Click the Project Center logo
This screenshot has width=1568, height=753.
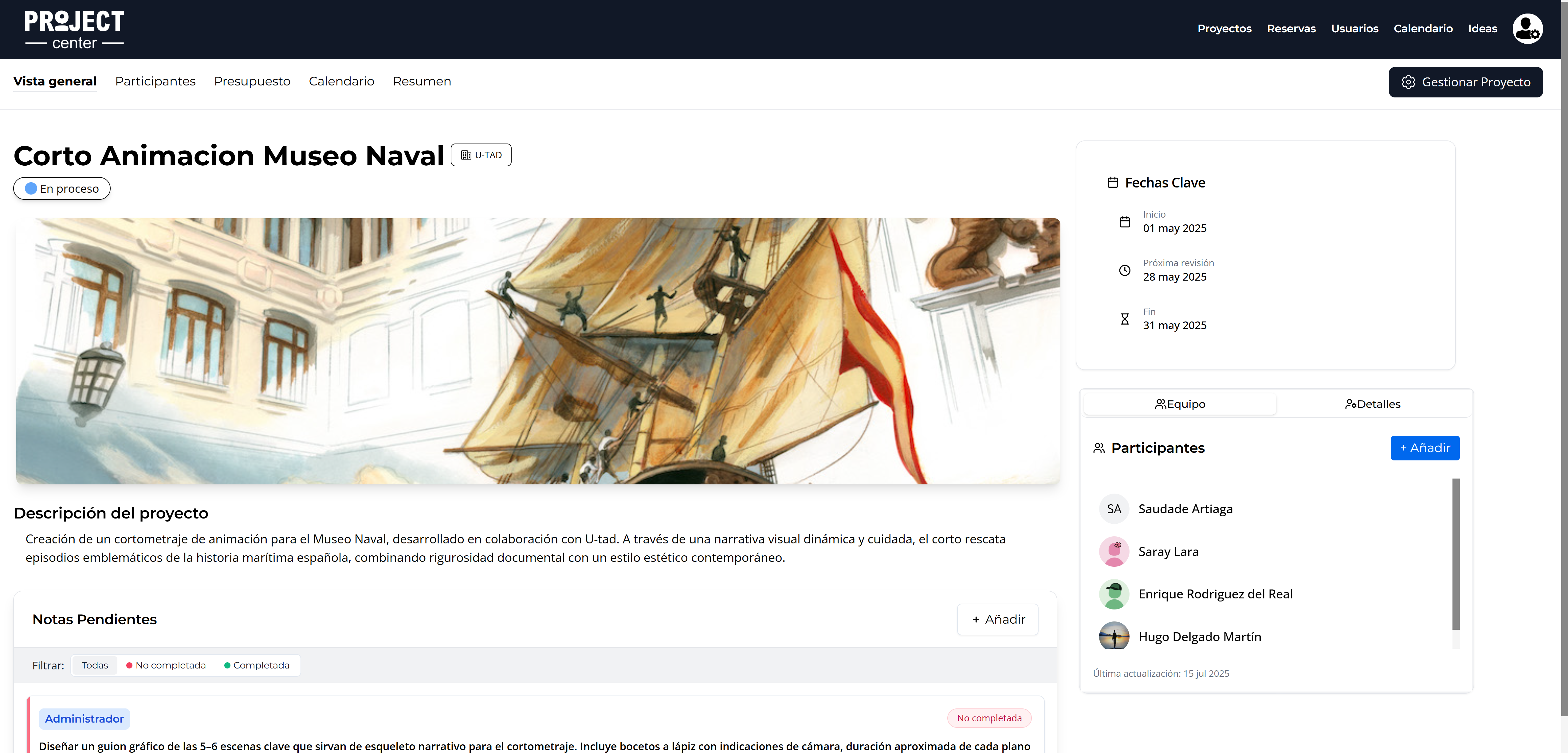pyautogui.click(x=74, y=29)
